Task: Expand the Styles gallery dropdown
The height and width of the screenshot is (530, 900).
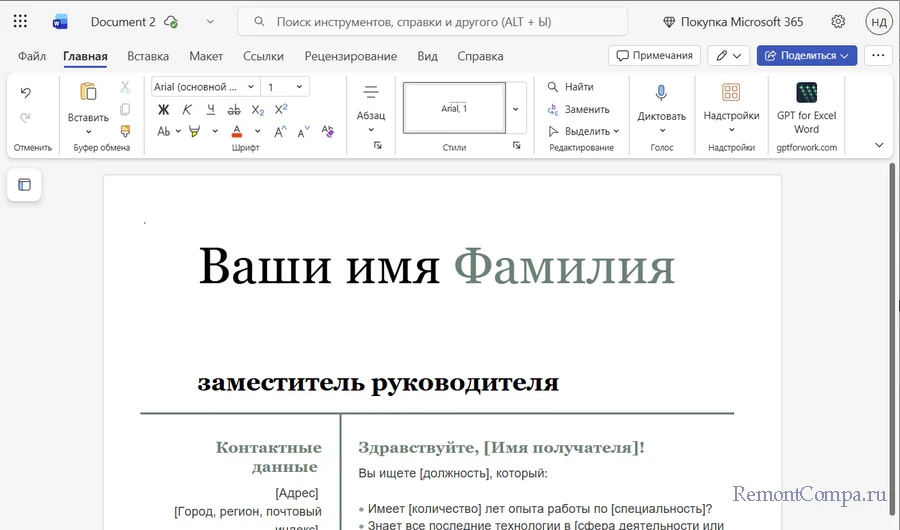Action: [x=516, y=108]
